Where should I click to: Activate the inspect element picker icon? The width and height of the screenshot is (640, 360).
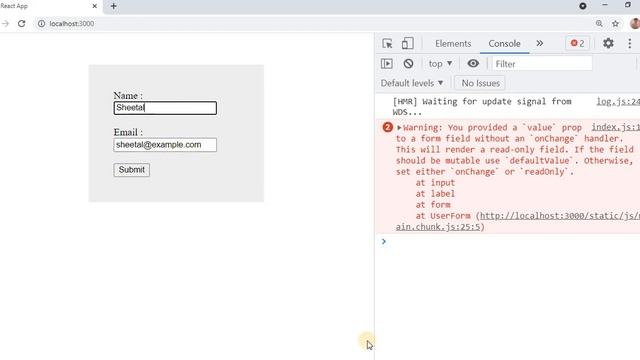tap(387, 43)
